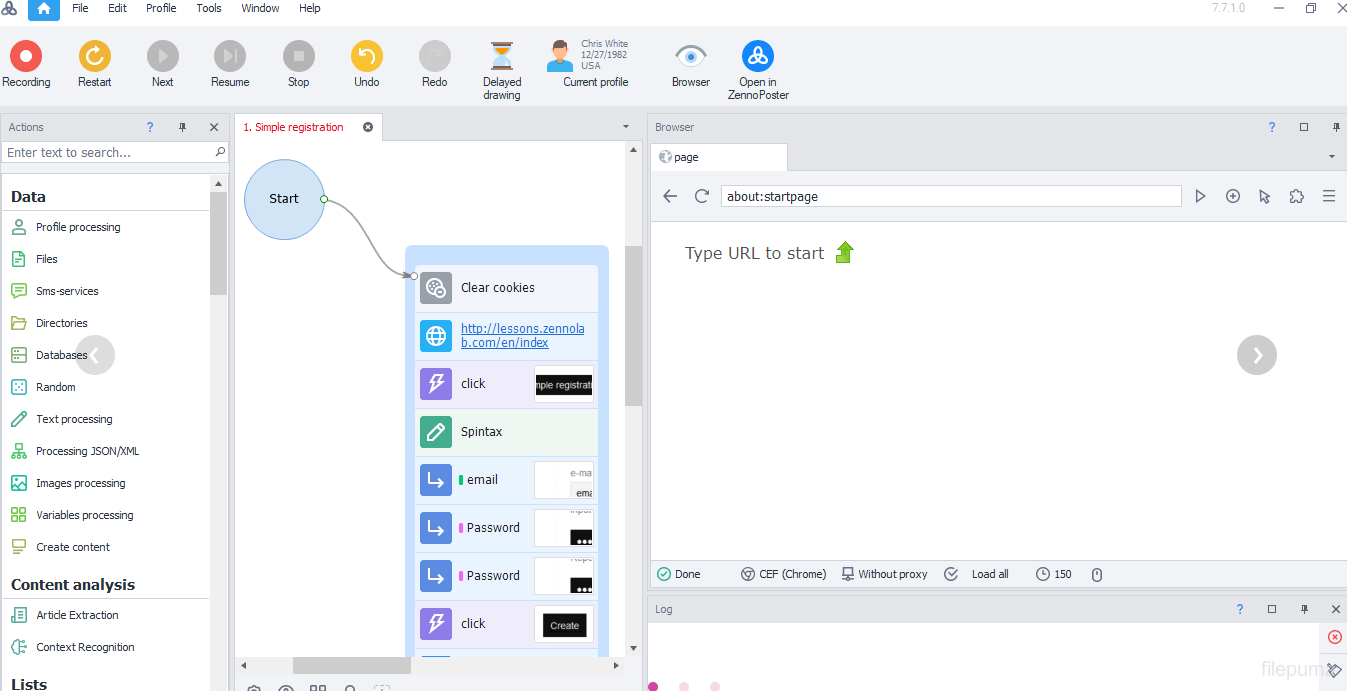Reload the page in the embedded browser
1347x691 pixels.
click(x=702, y=197)
